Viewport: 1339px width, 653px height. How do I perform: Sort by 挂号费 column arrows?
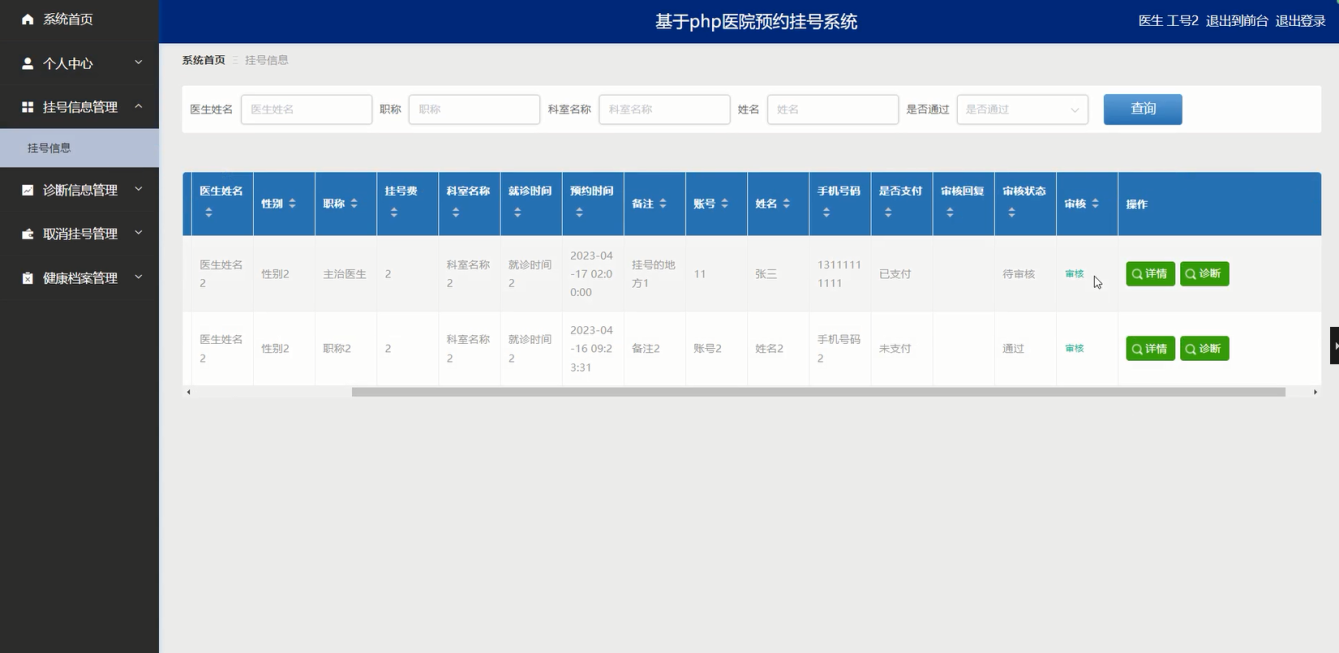coord(394,212)
